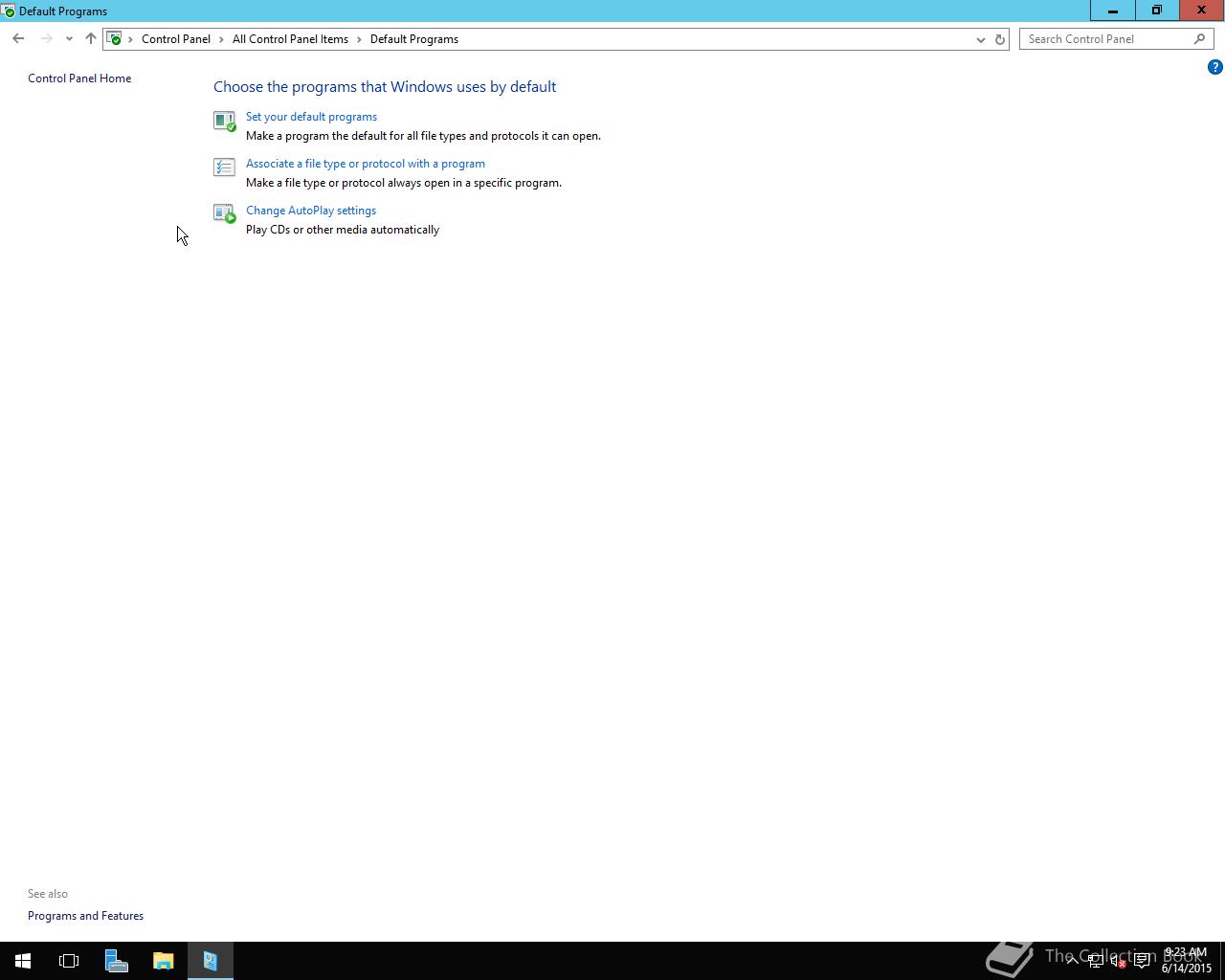Go up one level with the up arrow
The image size is (1225, 980).
point(91,39)
